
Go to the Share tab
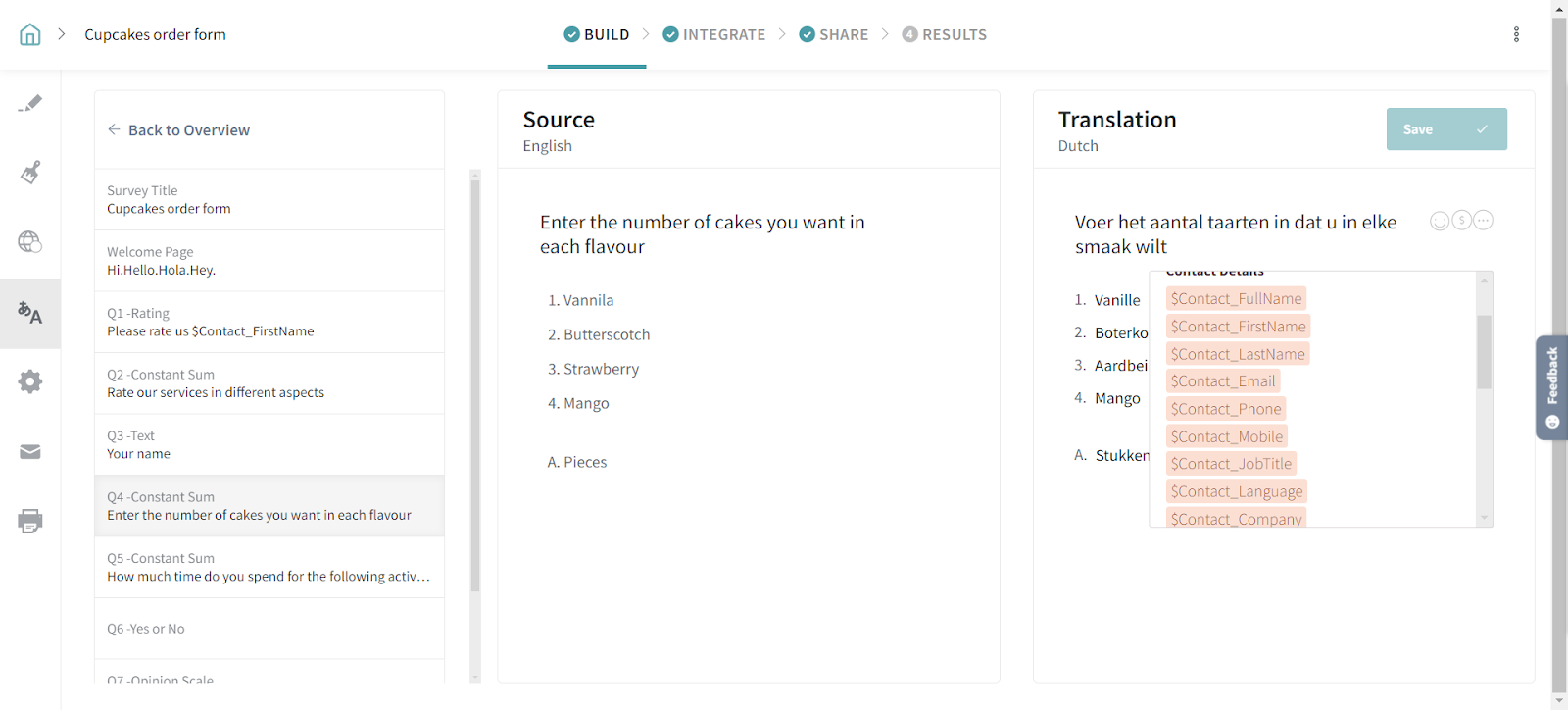click(x=834, y=35)
